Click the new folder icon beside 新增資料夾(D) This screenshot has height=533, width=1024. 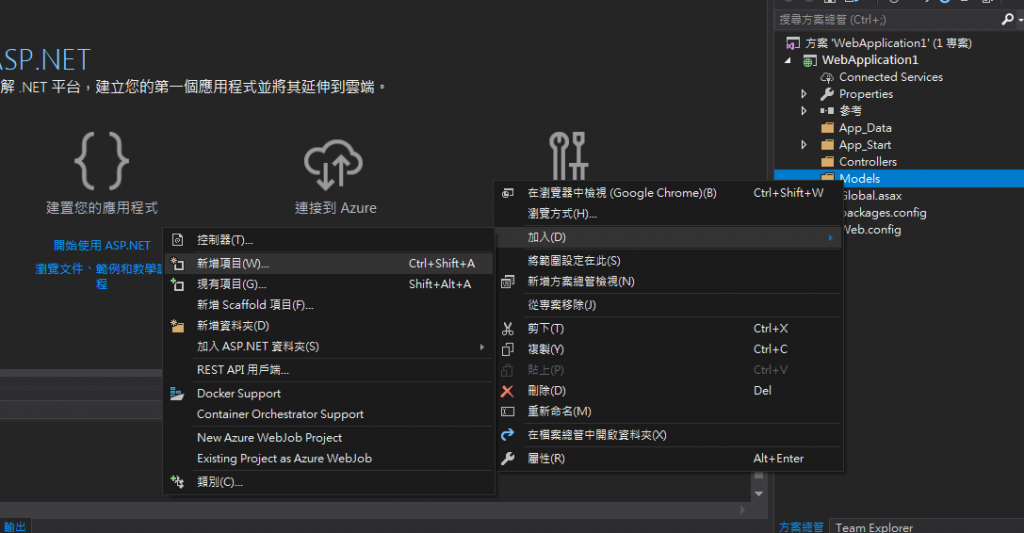click(x=177, y=326)
